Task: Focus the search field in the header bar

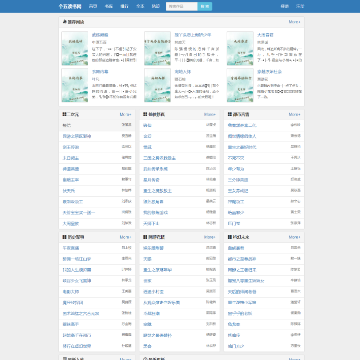Action: 182,6
